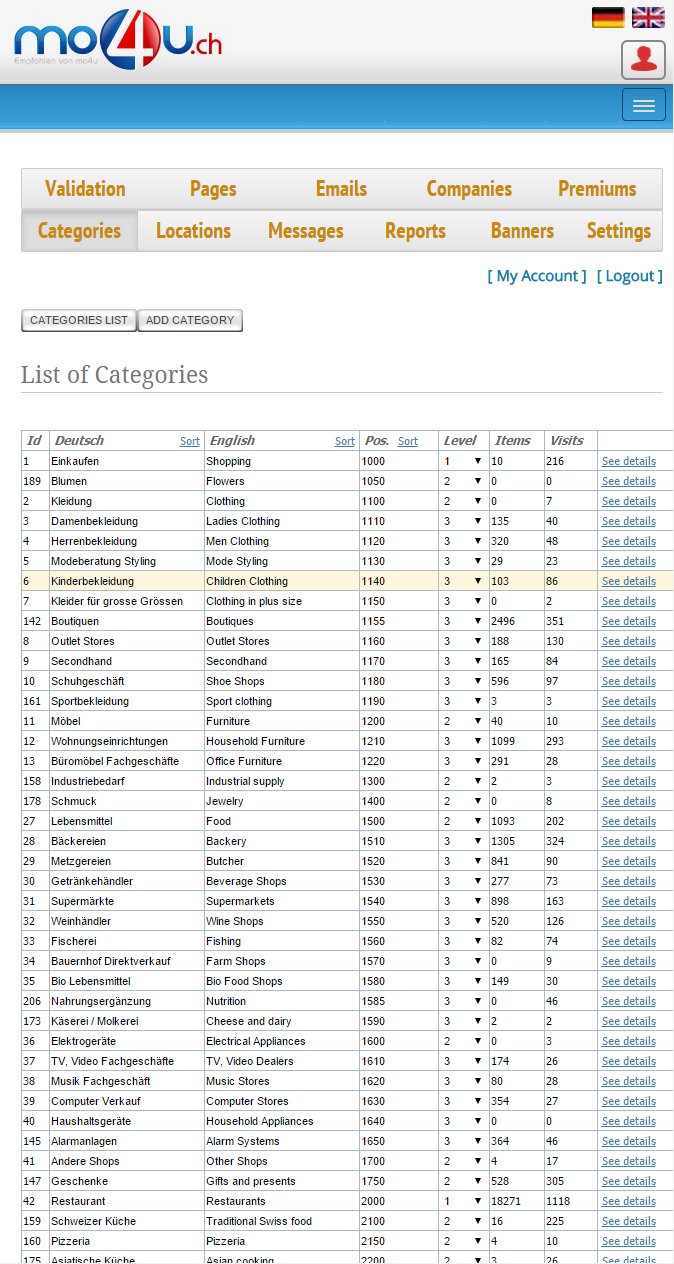Open the Validation tab
The width and height of the screenshot is (674, 1264).
click(85, 189)
